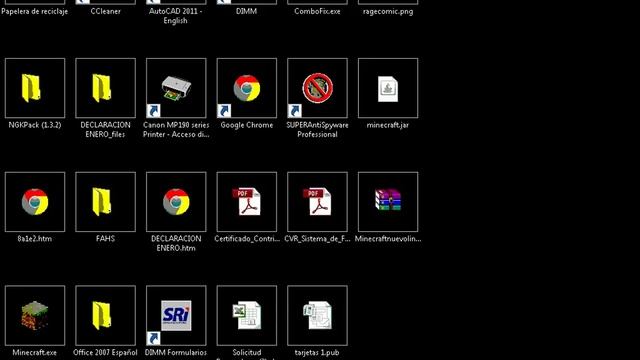Open the DECLARACION ENERO_files folder
The image size is (640, 360).
(105, 88)
